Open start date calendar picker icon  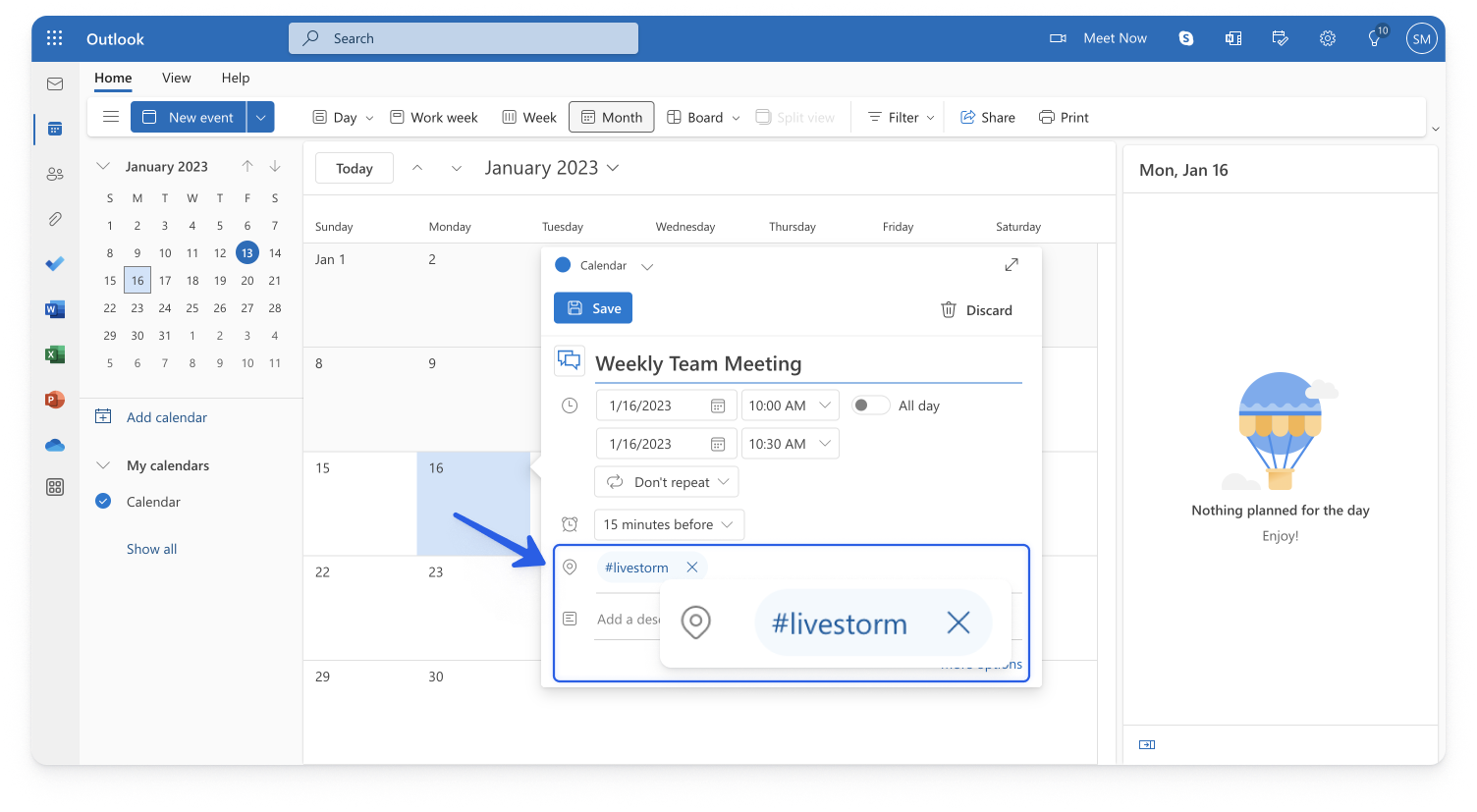(718, 406)
